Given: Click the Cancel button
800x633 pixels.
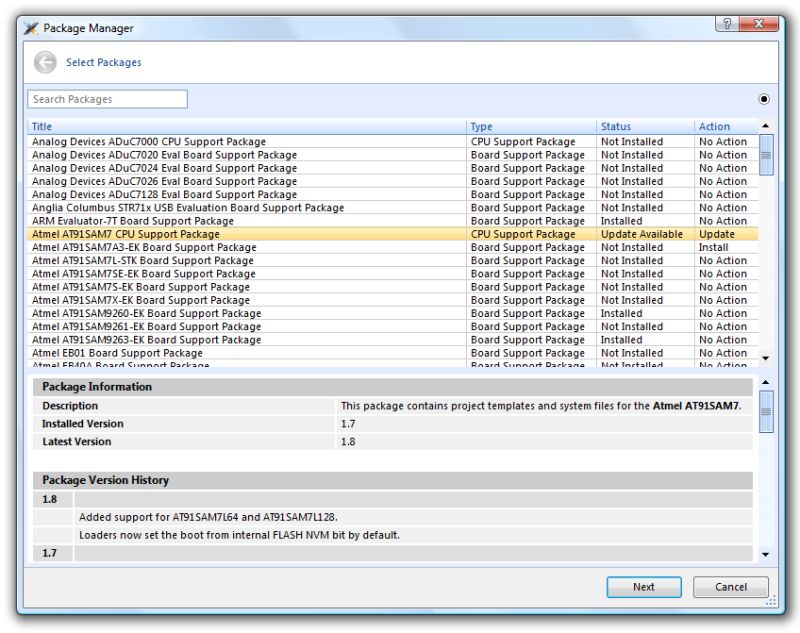Looking at the screenshot, I should coord(730,587).
